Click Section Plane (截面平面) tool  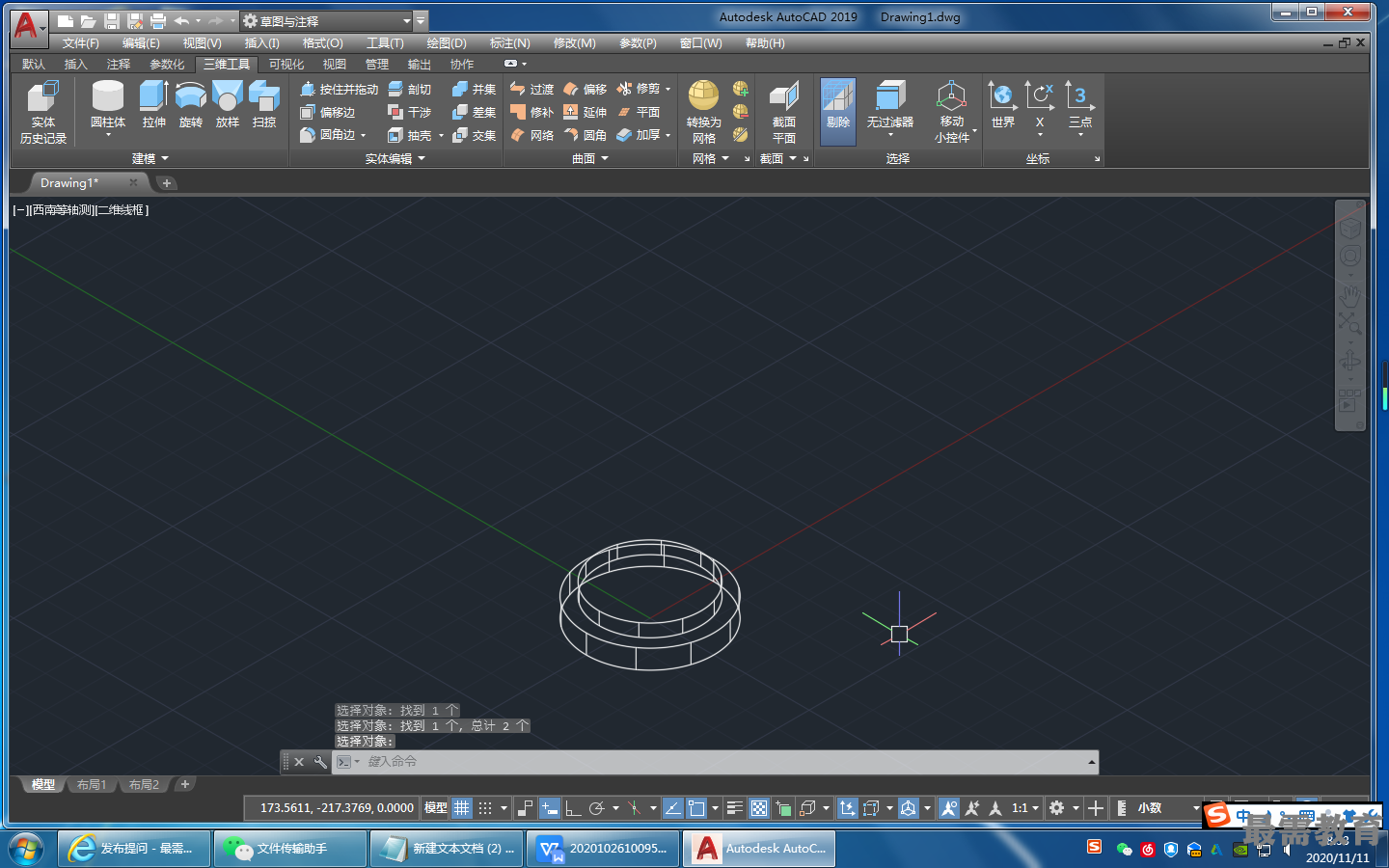pyautogui.click(x=783, y=113)
